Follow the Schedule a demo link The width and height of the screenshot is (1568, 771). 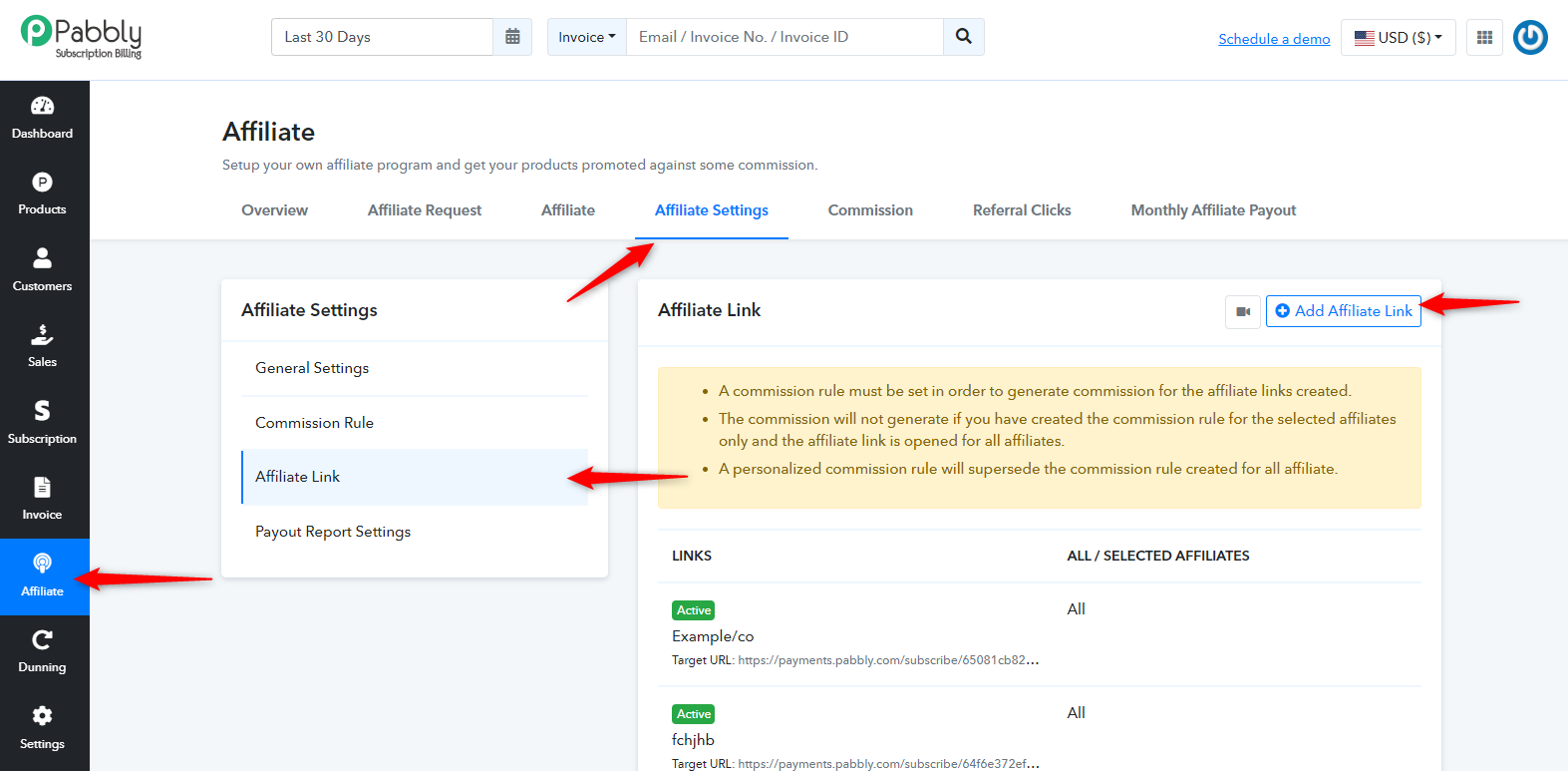1274,39
